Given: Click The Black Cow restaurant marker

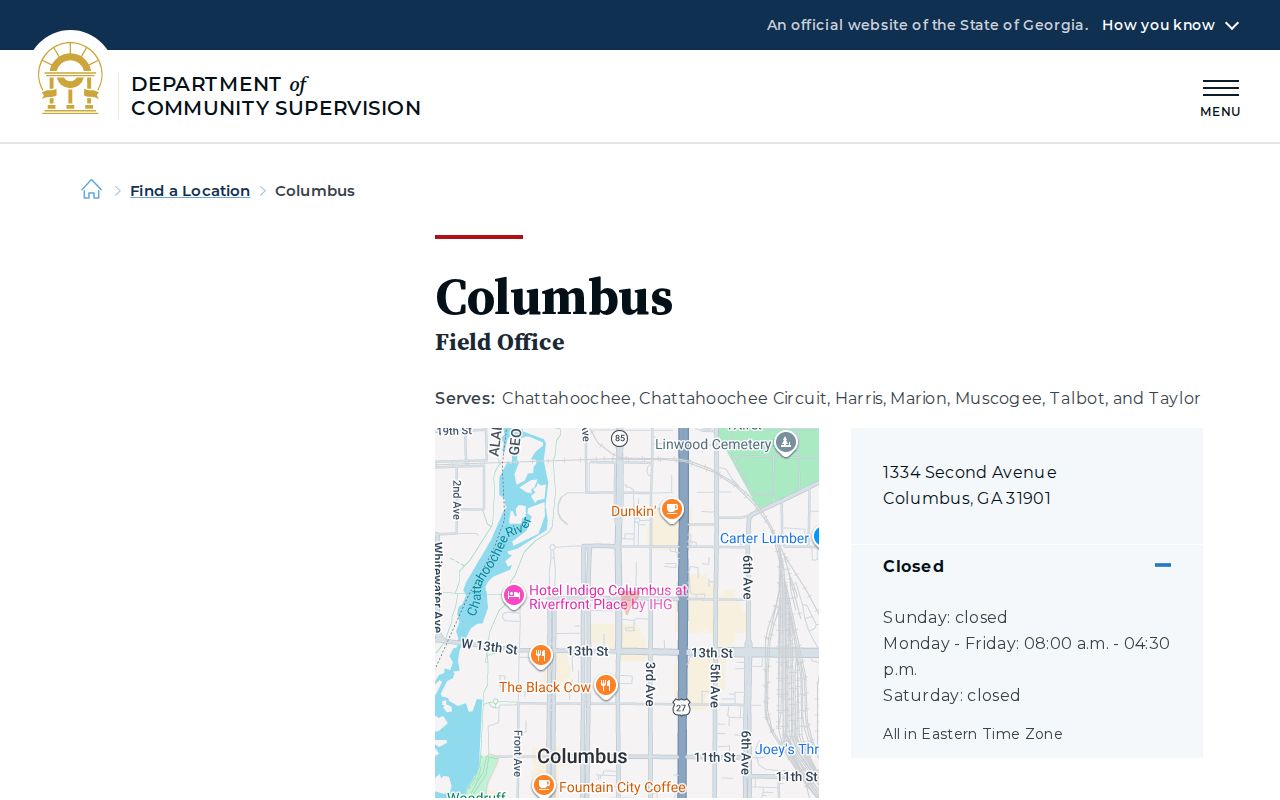Looking at the screenshot, I should pos(605,686).
